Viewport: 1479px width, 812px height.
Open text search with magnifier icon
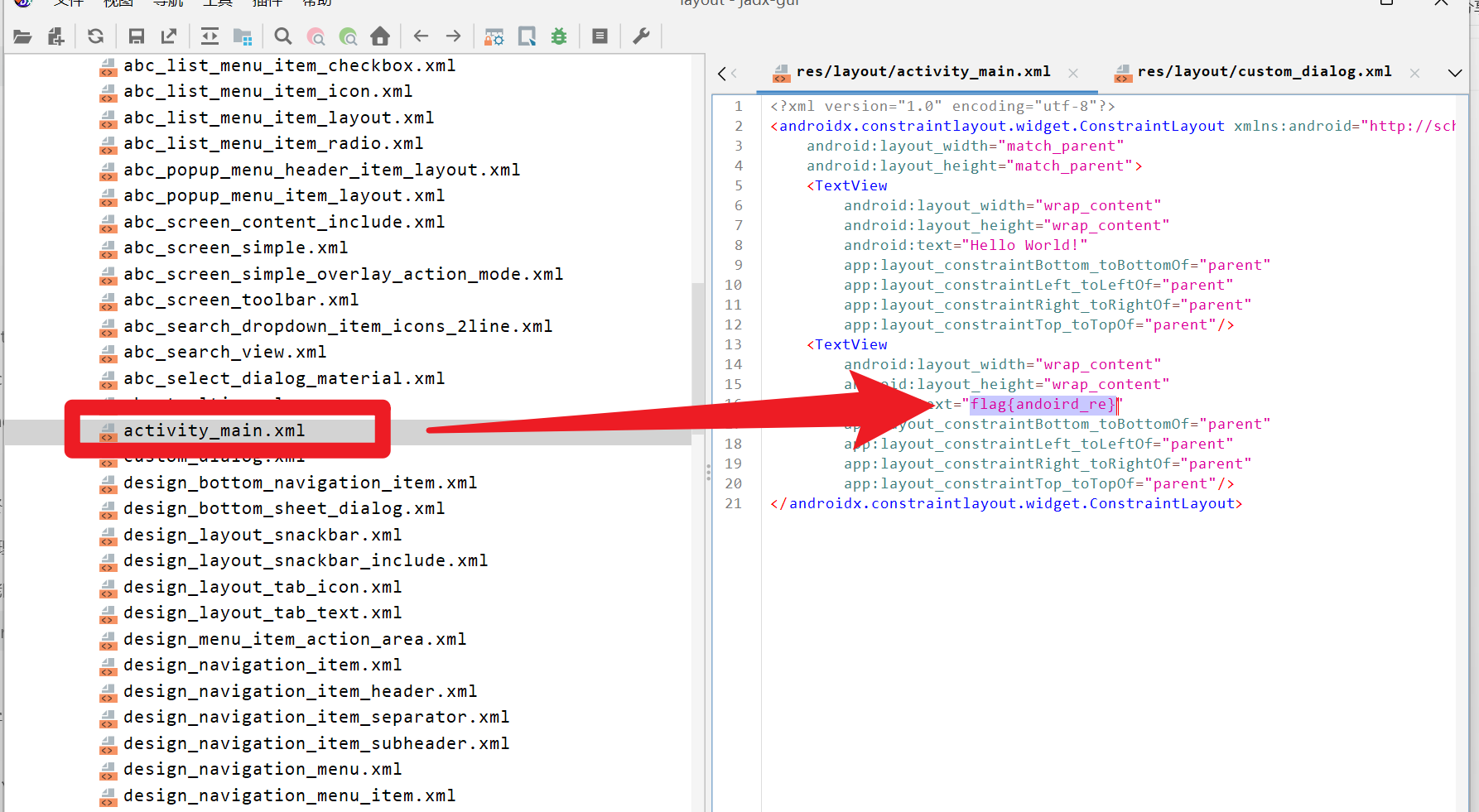(283, 36)
